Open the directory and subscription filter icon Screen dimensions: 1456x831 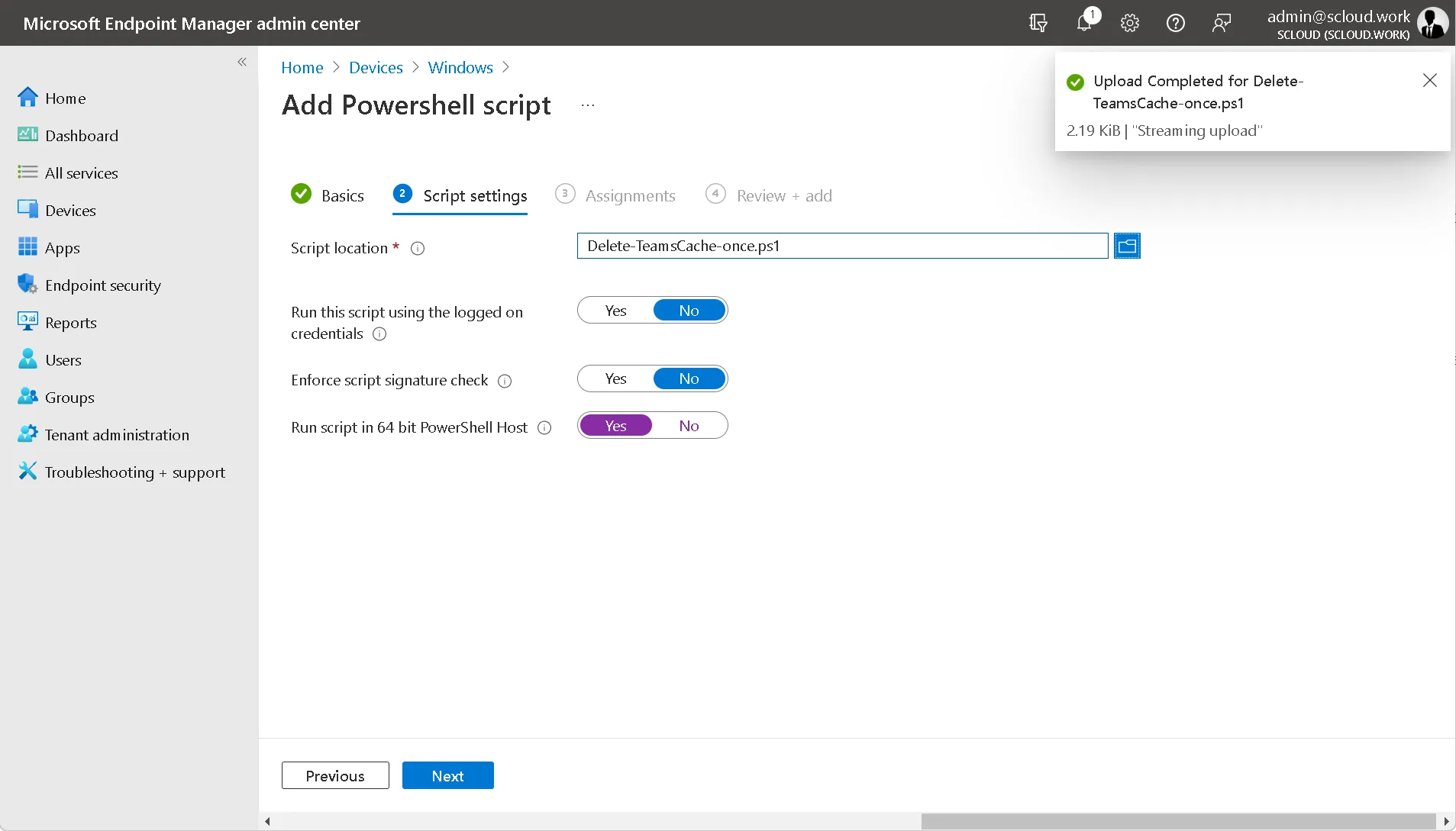point(1038,23)
